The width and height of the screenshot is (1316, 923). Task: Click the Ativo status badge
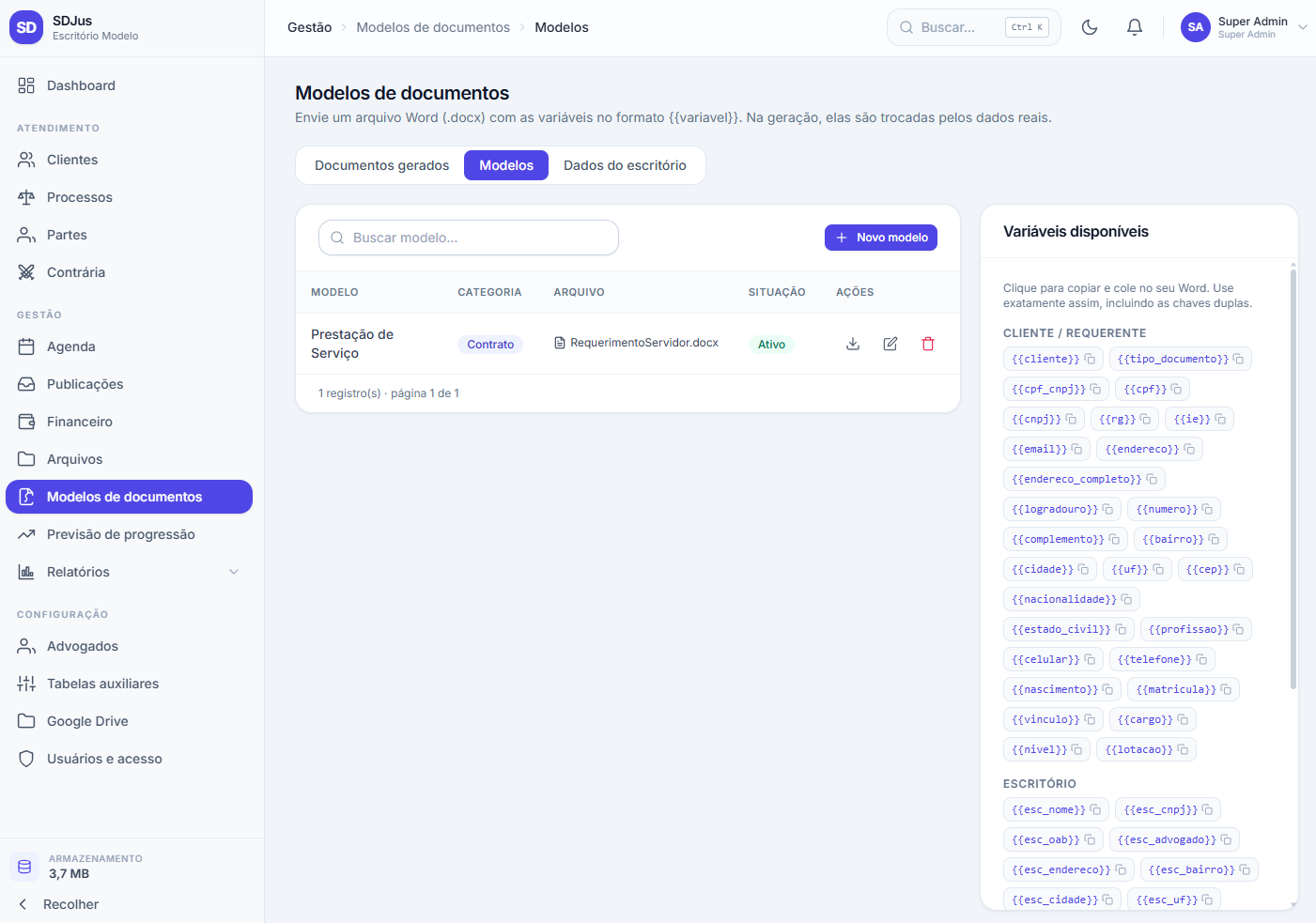tap(771, 345)
